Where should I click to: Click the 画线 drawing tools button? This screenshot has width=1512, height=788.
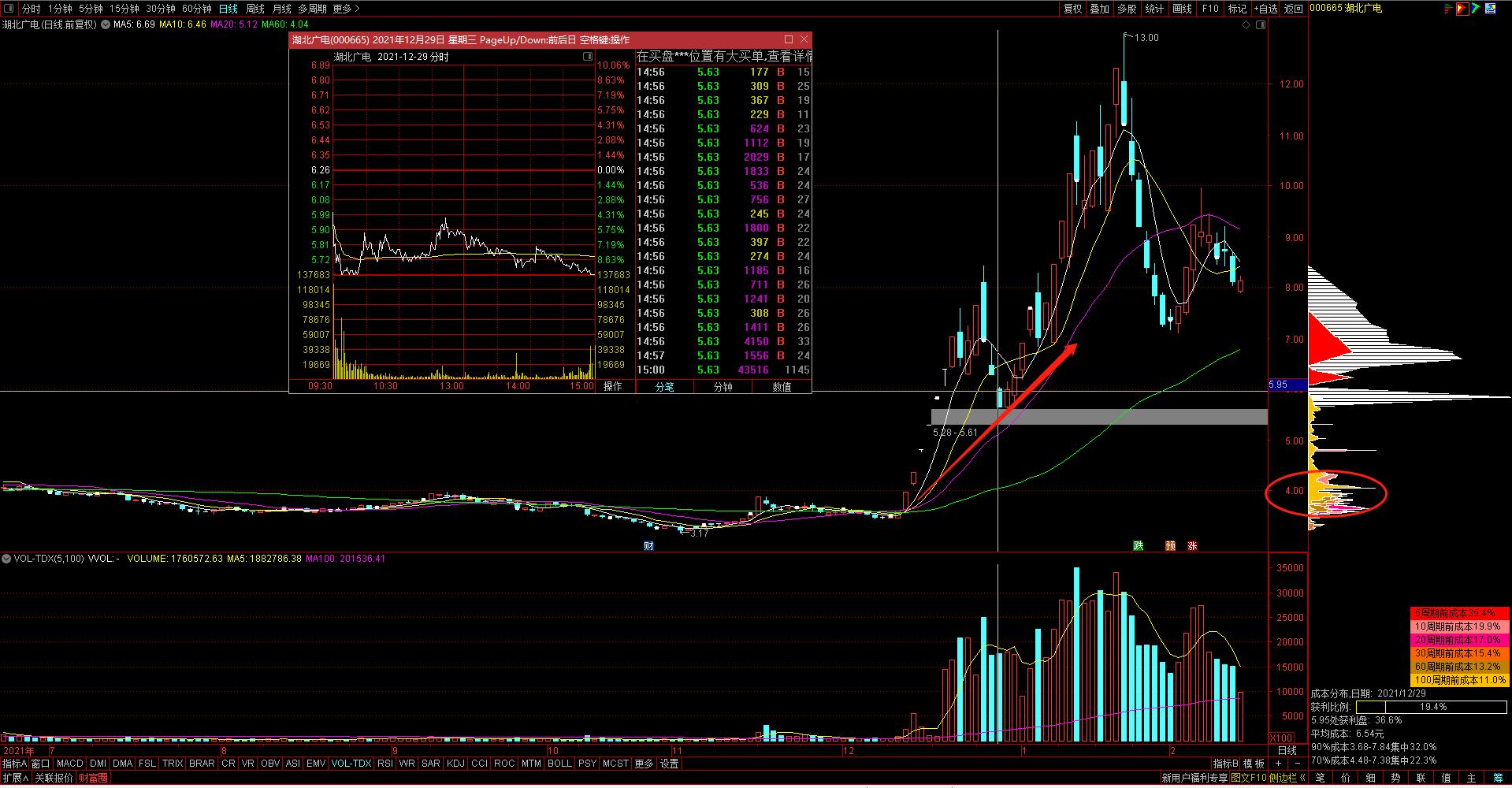[x=1182, y=9]
